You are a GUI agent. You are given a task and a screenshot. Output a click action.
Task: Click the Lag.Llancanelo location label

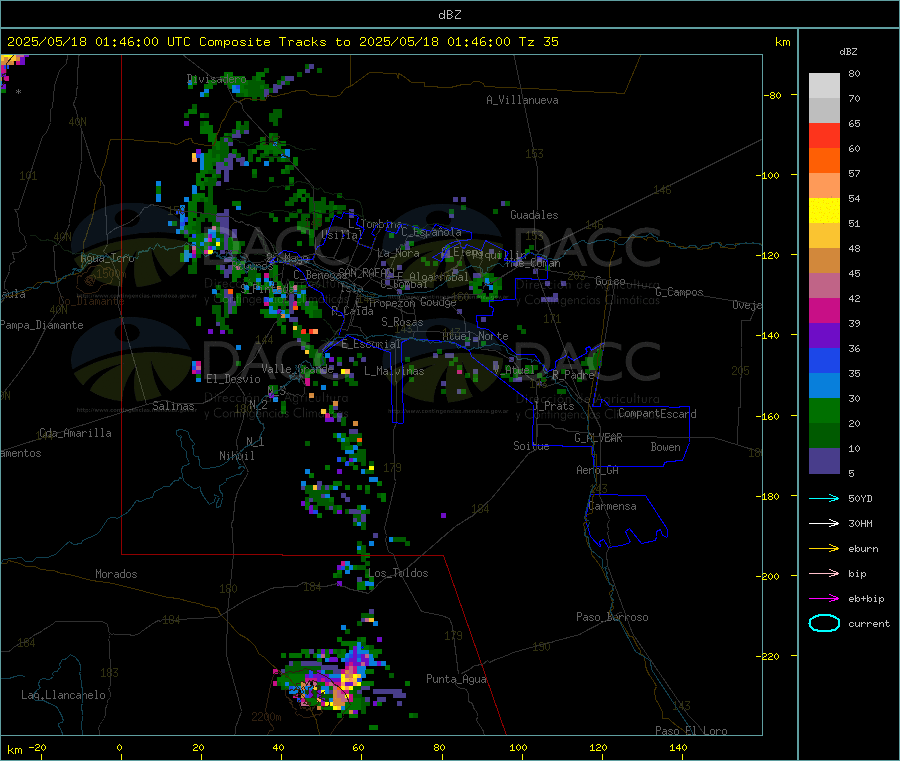click(63, 695)
